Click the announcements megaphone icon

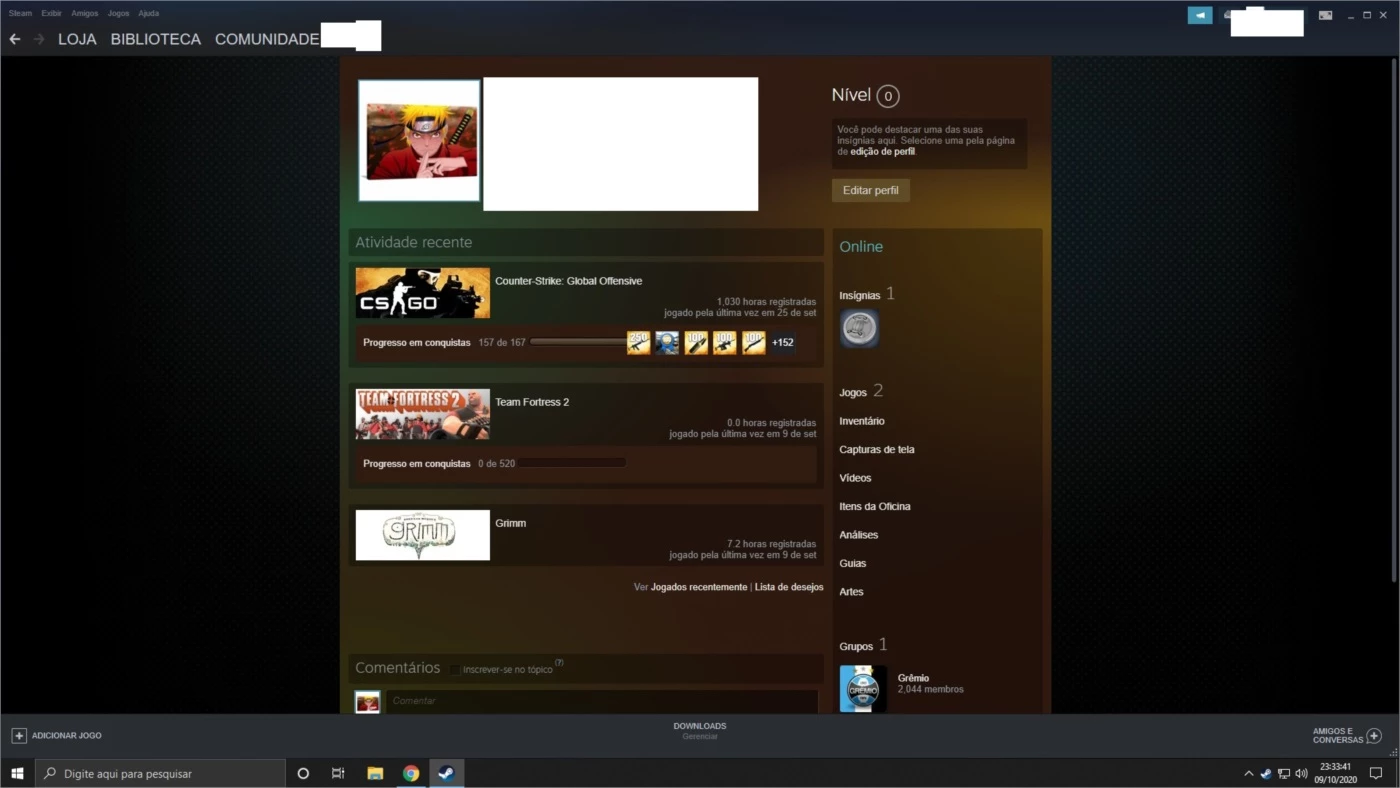coord(1200,15)
